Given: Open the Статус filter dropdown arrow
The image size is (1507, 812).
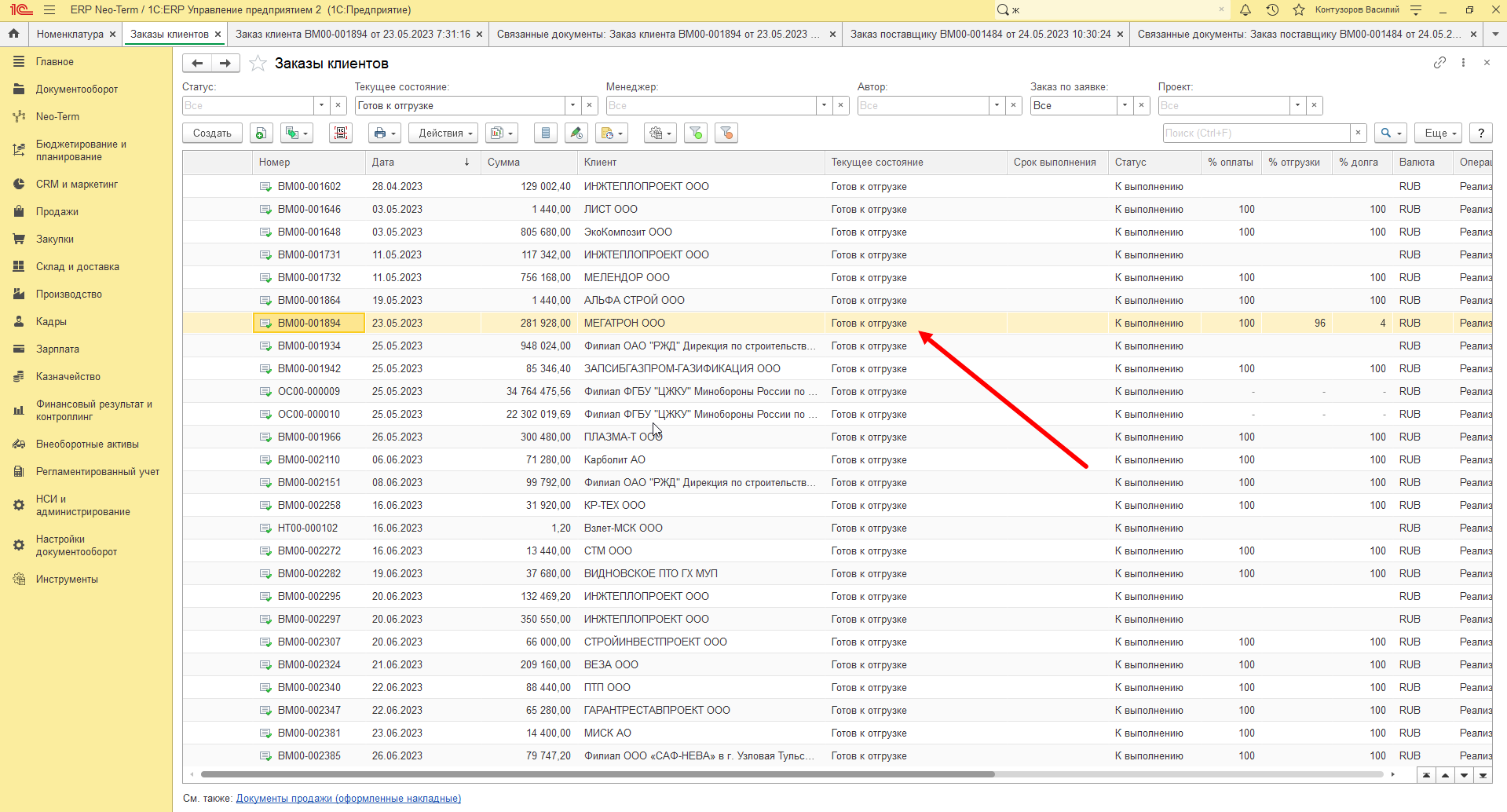Looking at the screenshot, I should point(321,105).
